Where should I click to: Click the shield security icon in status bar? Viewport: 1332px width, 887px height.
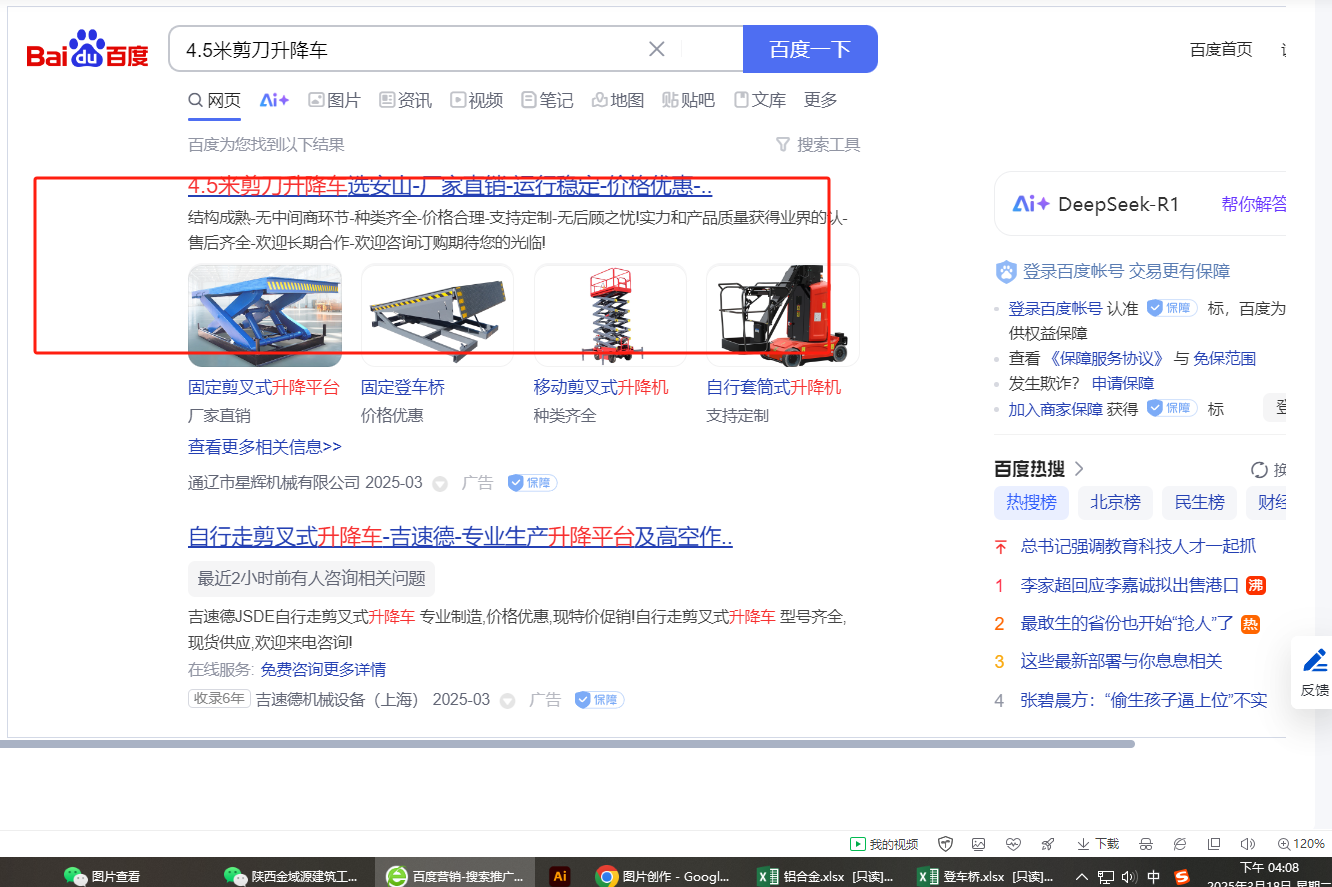[945, 844]
